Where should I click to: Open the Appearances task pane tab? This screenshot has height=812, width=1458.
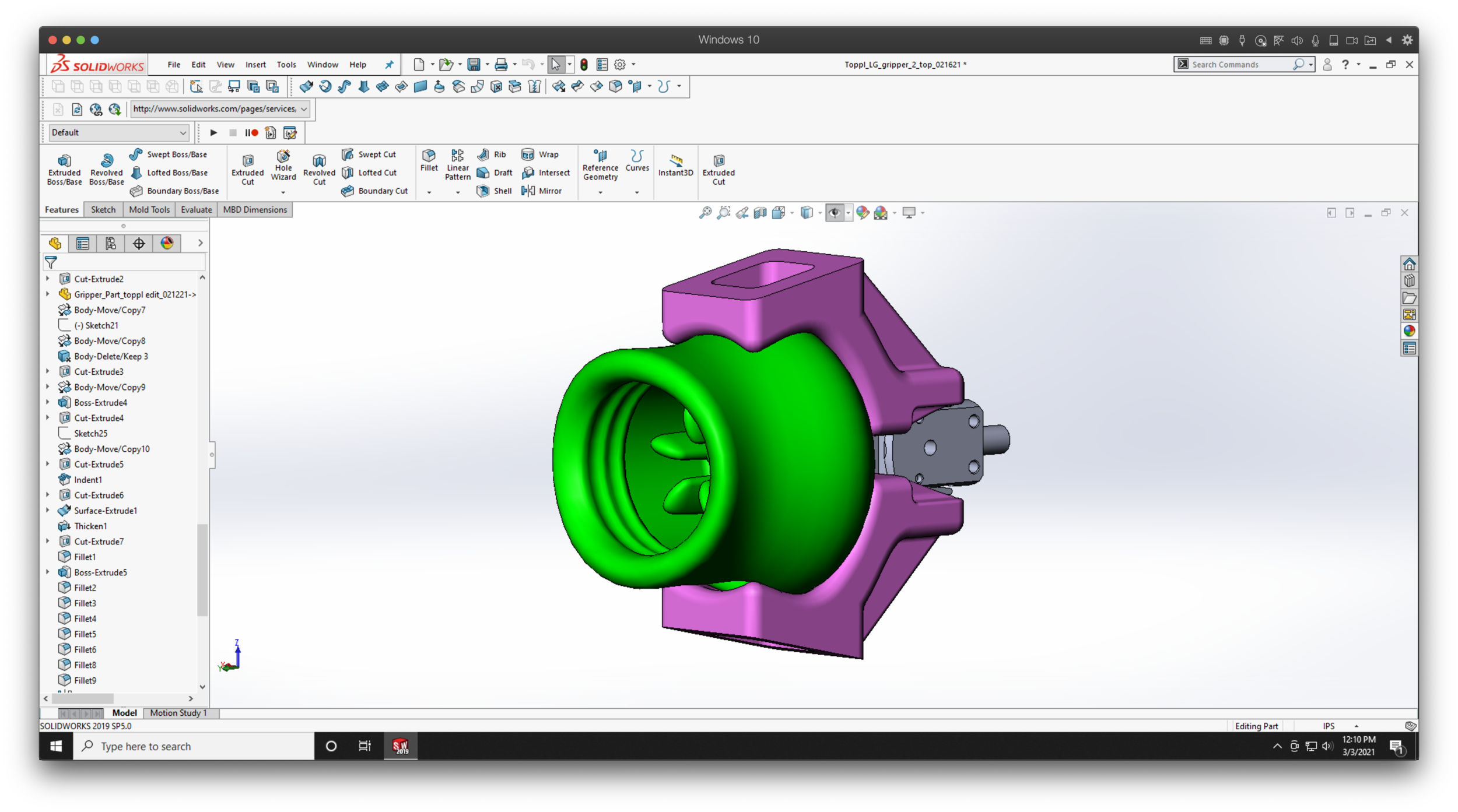coord(1409,331)
